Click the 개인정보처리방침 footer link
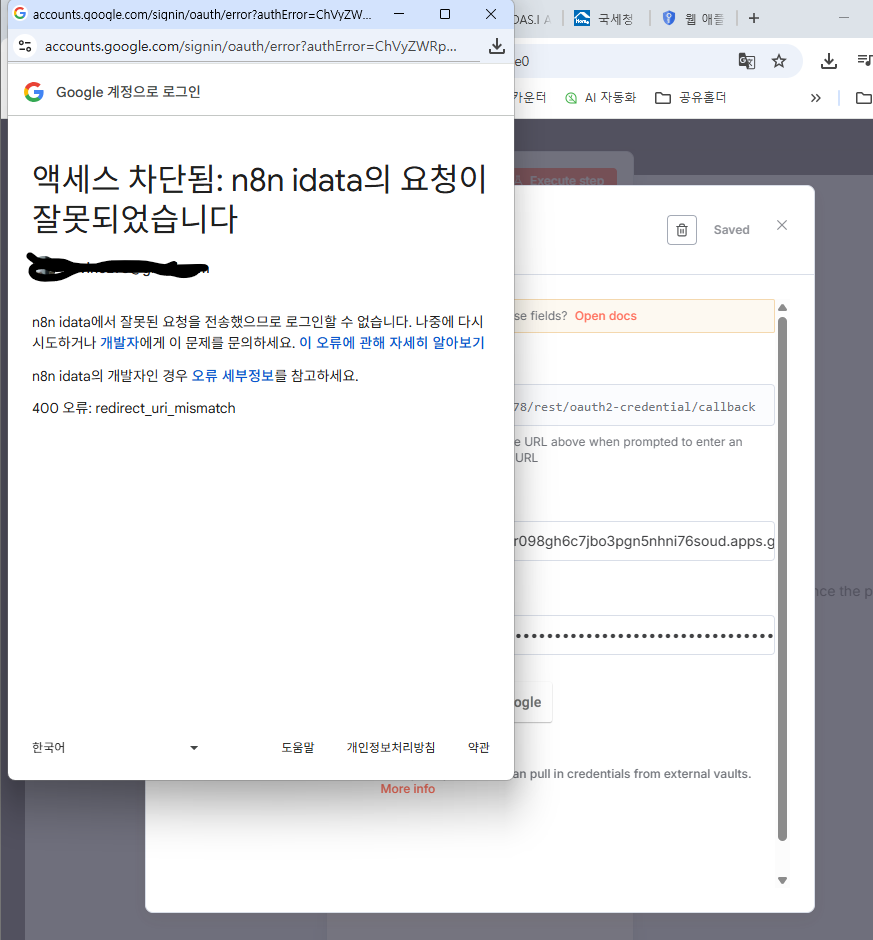 pyautogui.click(x=391, y=748)
